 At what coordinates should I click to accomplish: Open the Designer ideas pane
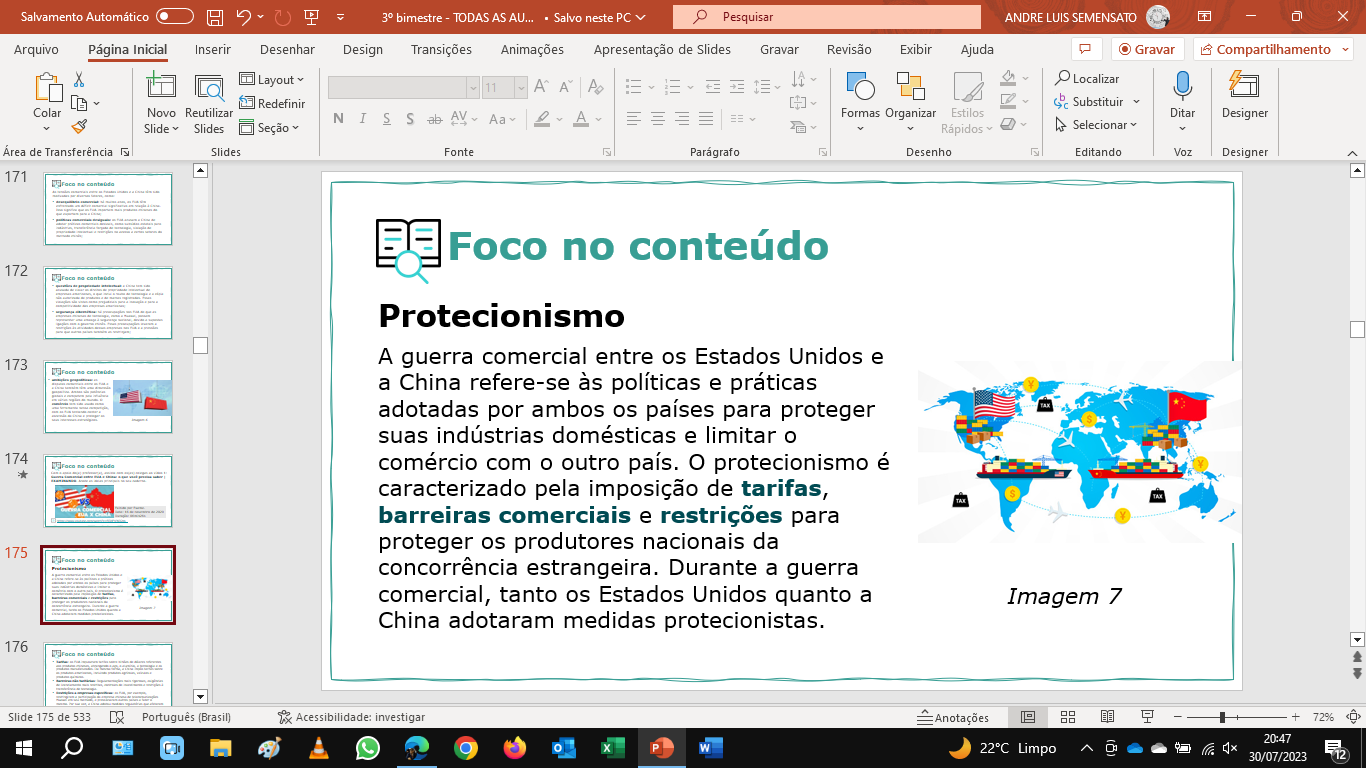[1245, 95]
